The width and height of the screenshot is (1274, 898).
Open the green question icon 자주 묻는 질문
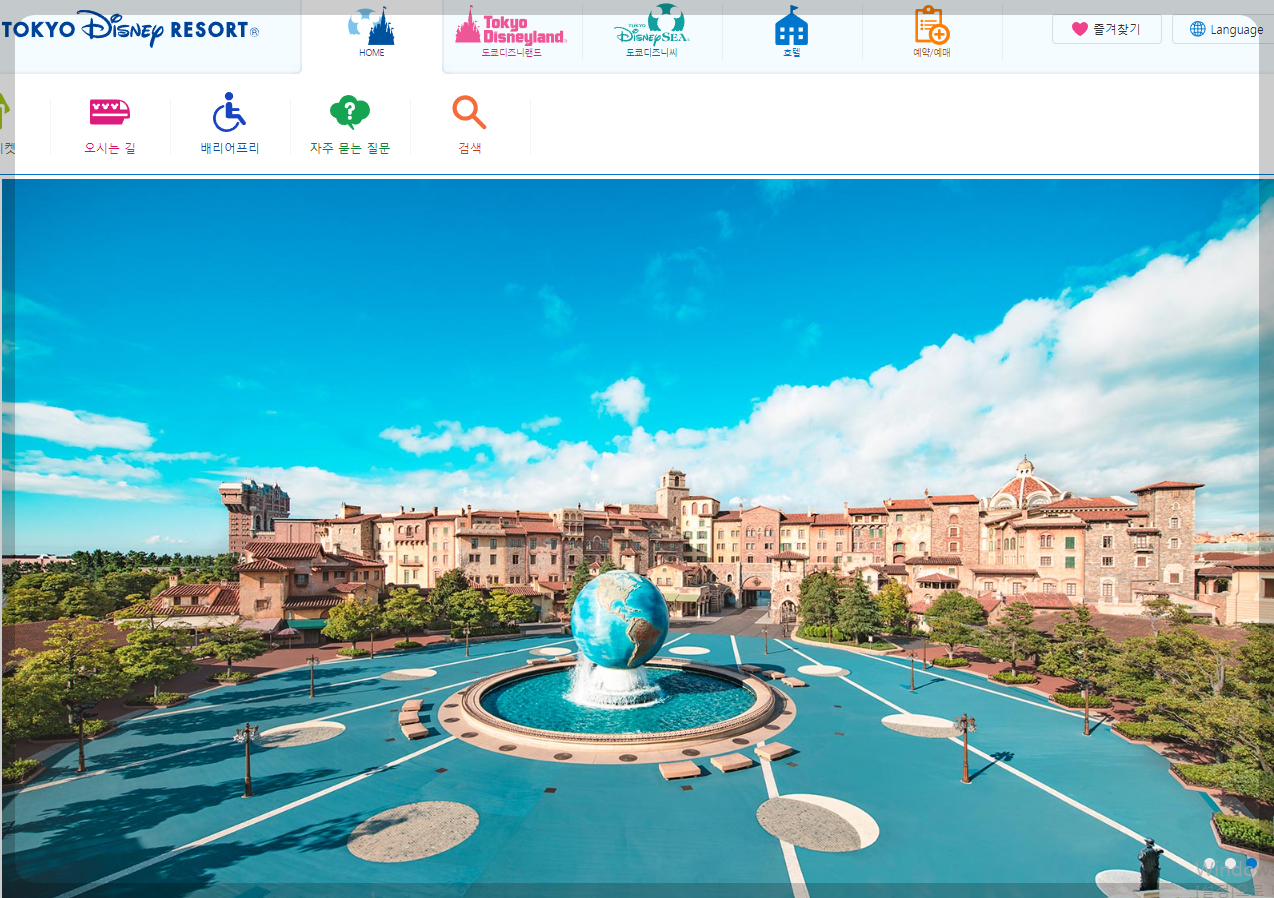point(350,125)
